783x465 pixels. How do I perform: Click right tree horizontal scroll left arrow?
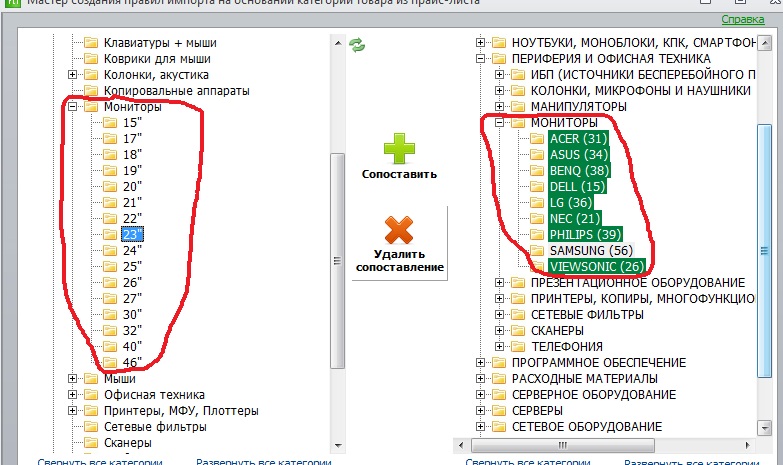tap(461, 445)
